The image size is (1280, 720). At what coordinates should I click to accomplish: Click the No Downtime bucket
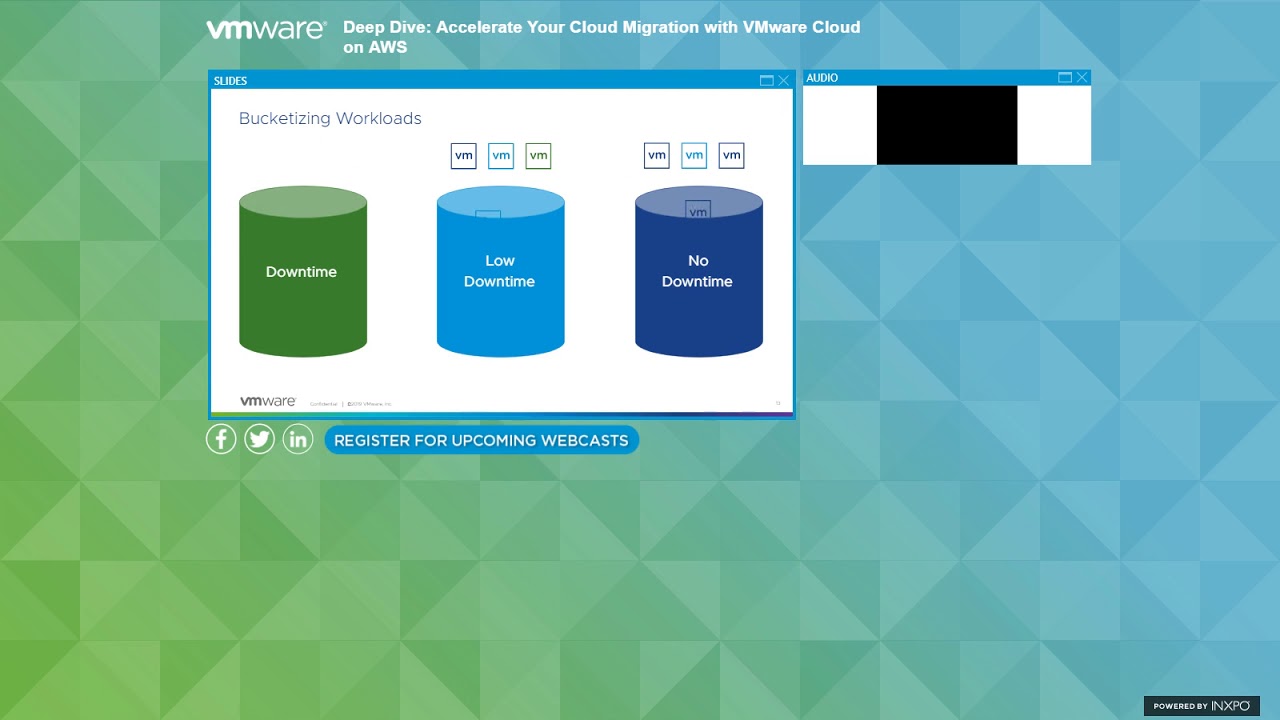(699, 271)
